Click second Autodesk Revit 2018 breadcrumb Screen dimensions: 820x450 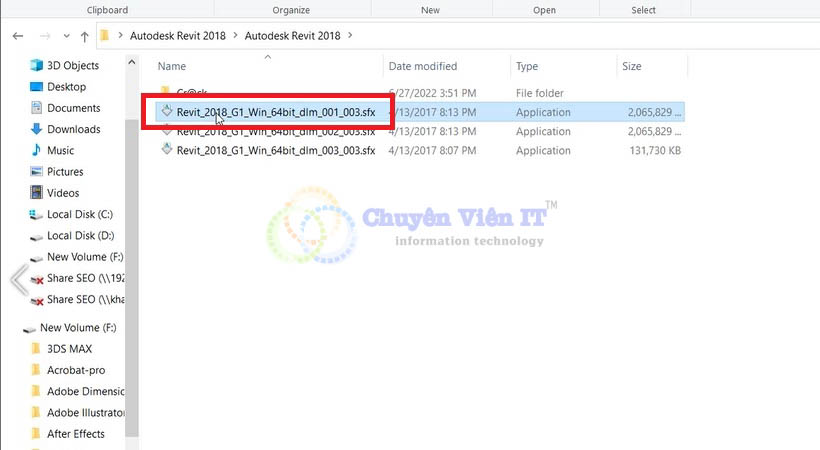[292, 36]
